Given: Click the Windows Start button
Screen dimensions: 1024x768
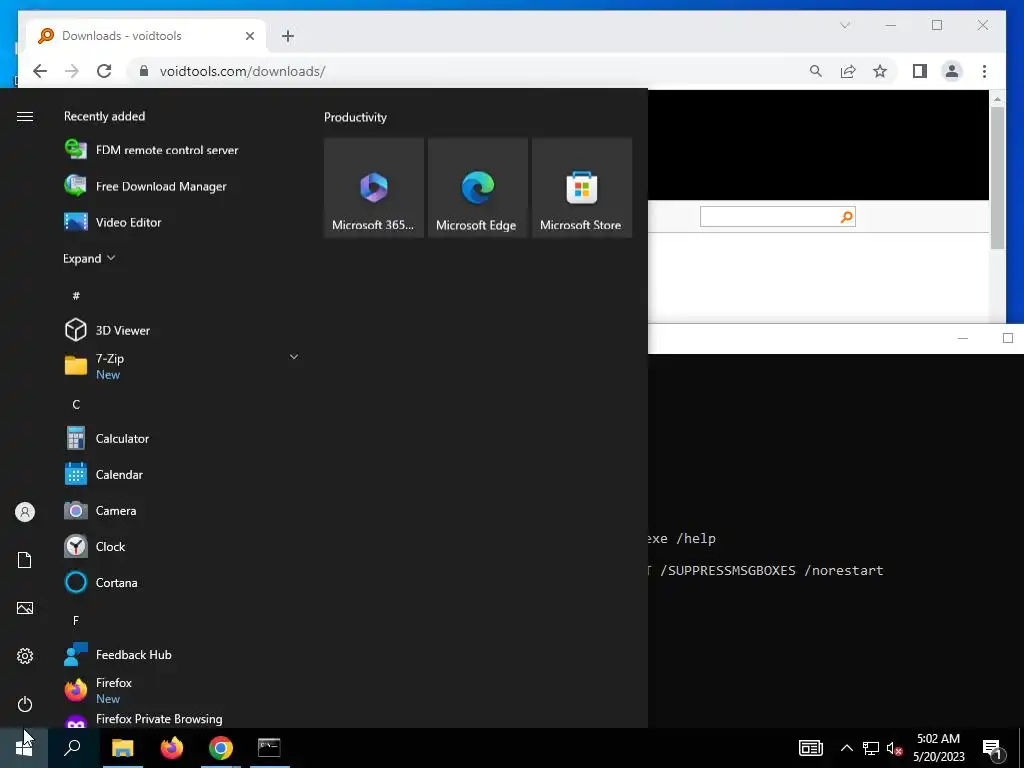Looking at the screenshot, I should click(x=24, y=748).
